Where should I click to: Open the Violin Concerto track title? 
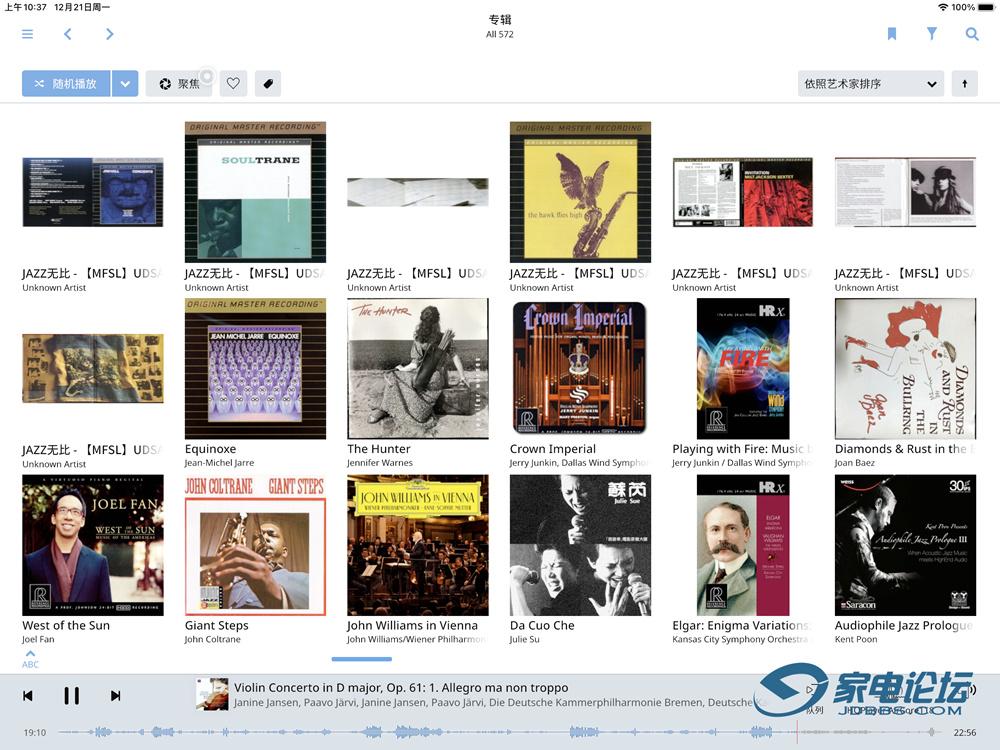(401, 688)
